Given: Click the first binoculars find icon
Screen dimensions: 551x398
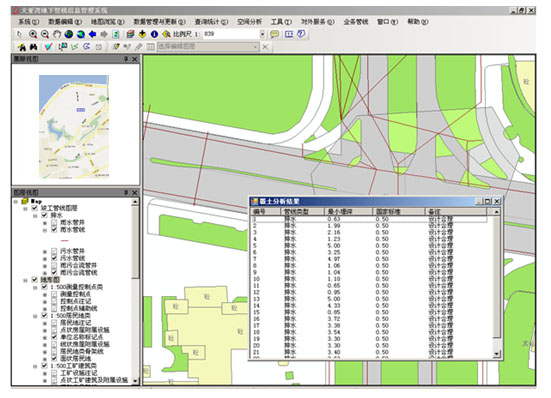Looking at the screenshot, I should point(22,47).
